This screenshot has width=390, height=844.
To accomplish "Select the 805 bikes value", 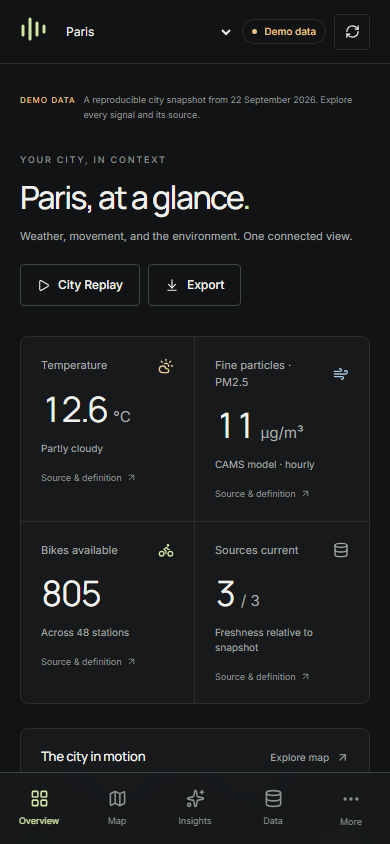I will (x=72, y=594).
